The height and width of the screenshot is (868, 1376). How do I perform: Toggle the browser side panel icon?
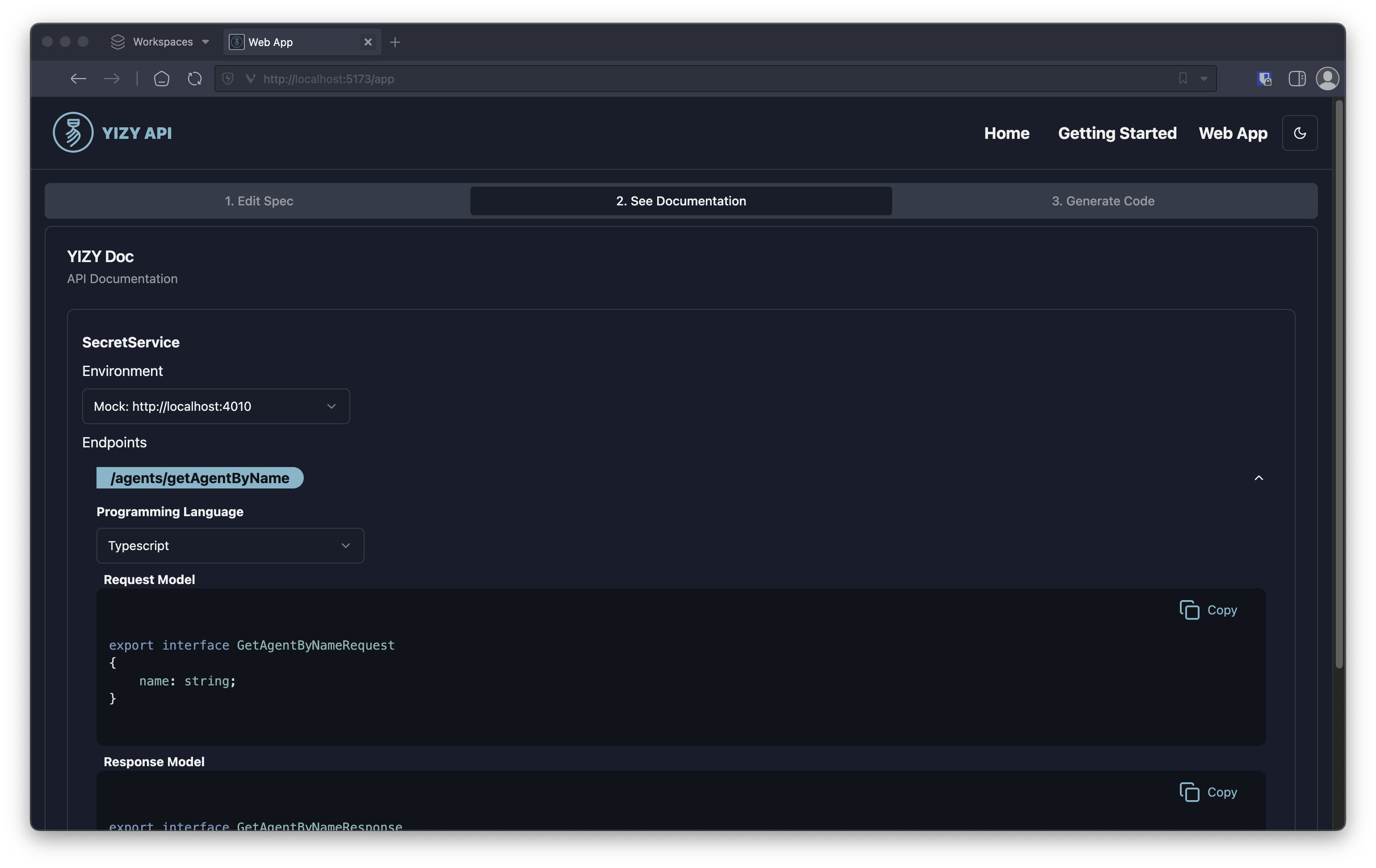pyautogui.click(x=1297, y=79)
